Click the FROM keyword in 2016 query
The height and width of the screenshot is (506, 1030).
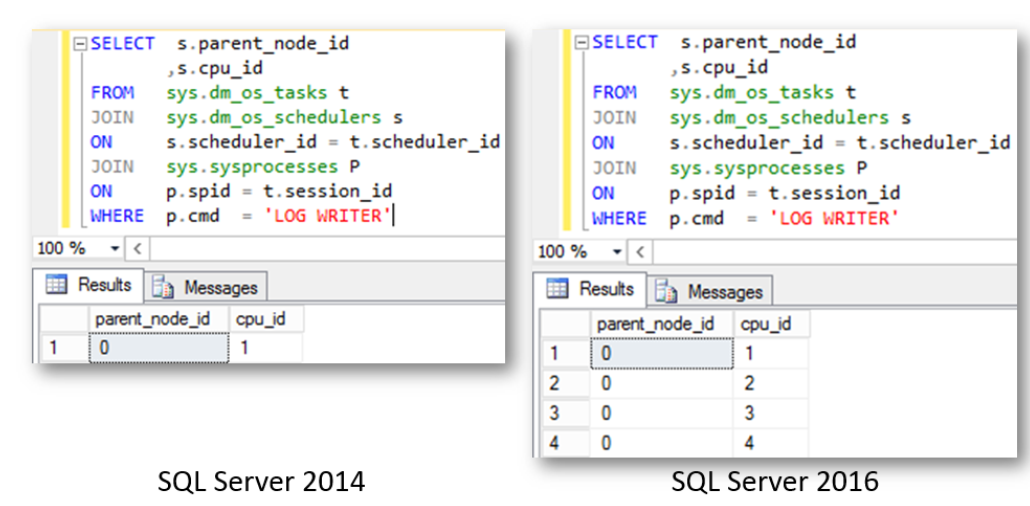pyautogui.click(x=614, y=93)
